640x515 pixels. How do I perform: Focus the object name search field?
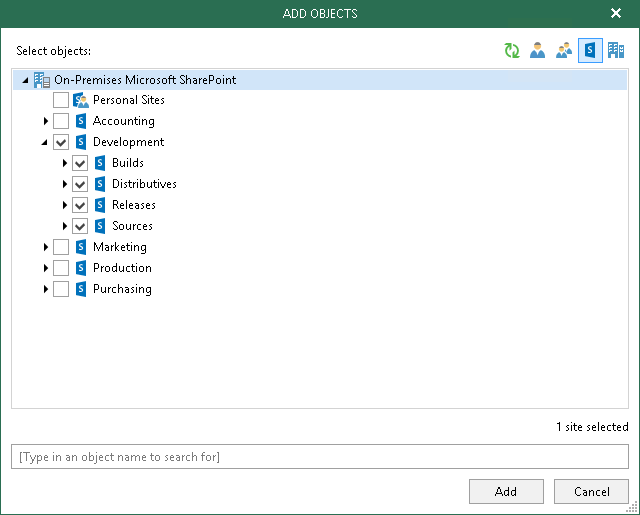tap(320, 457)
